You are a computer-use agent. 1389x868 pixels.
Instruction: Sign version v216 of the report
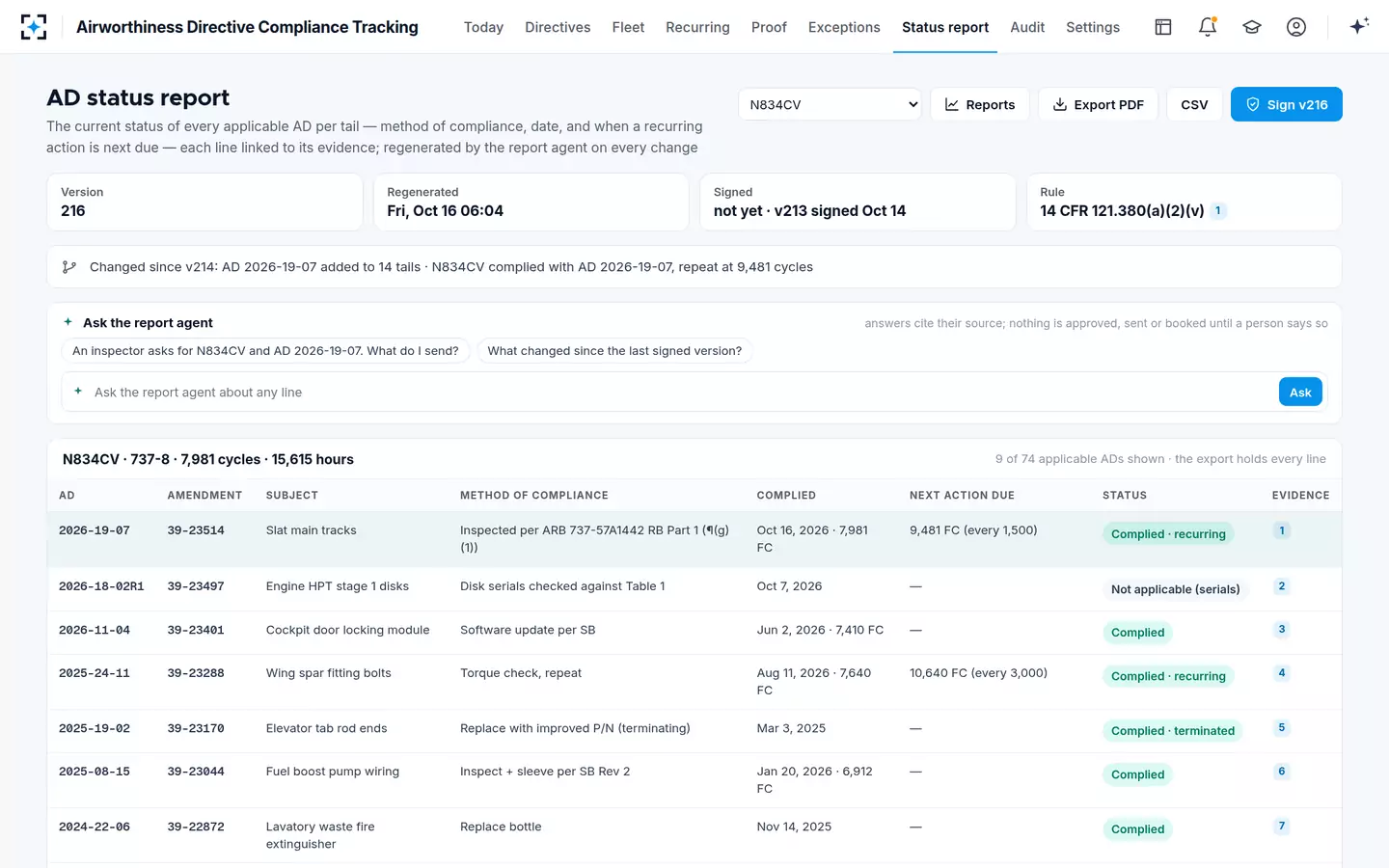(1287, 104)
